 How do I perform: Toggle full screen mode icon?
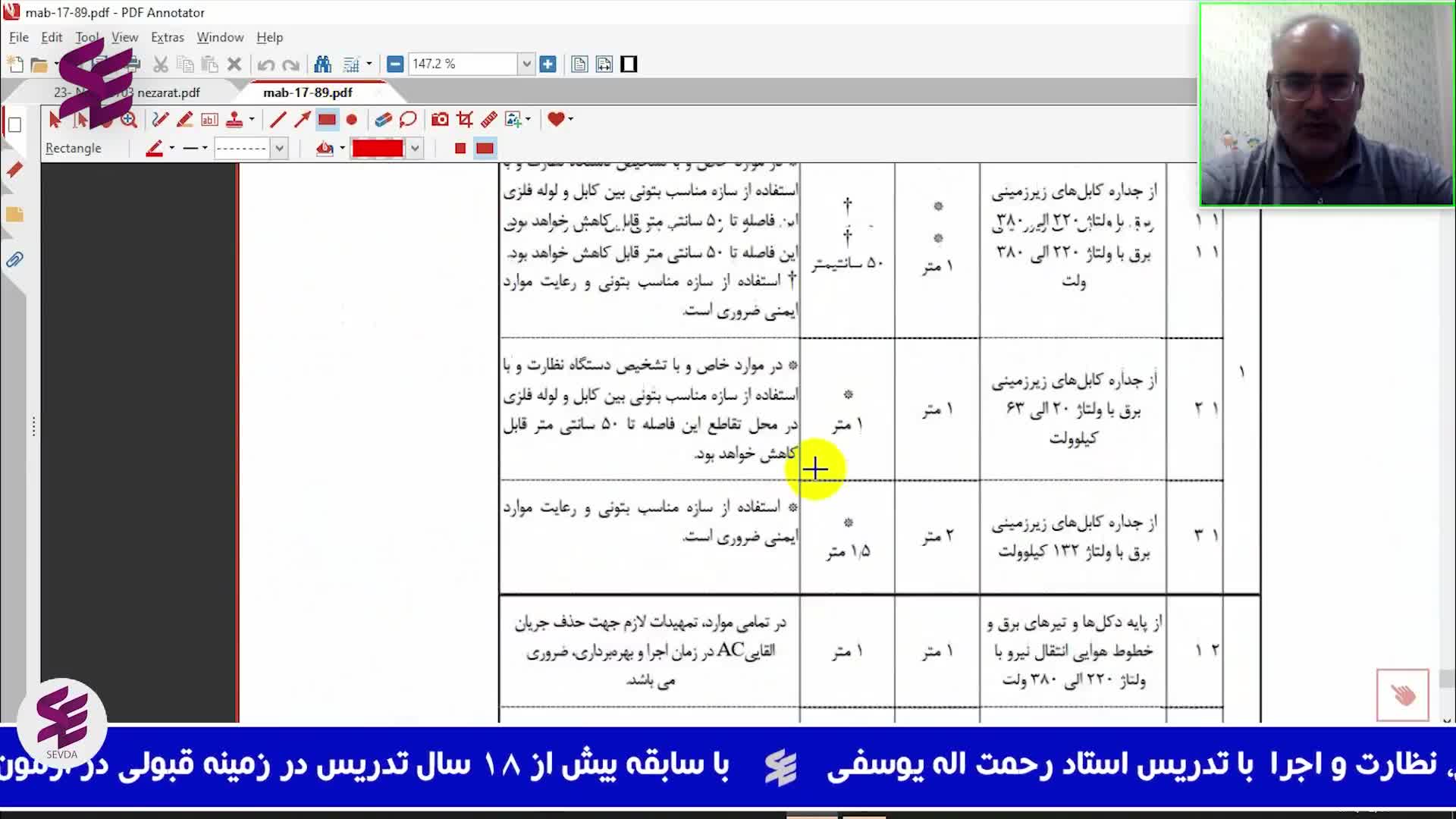point(629,64)
